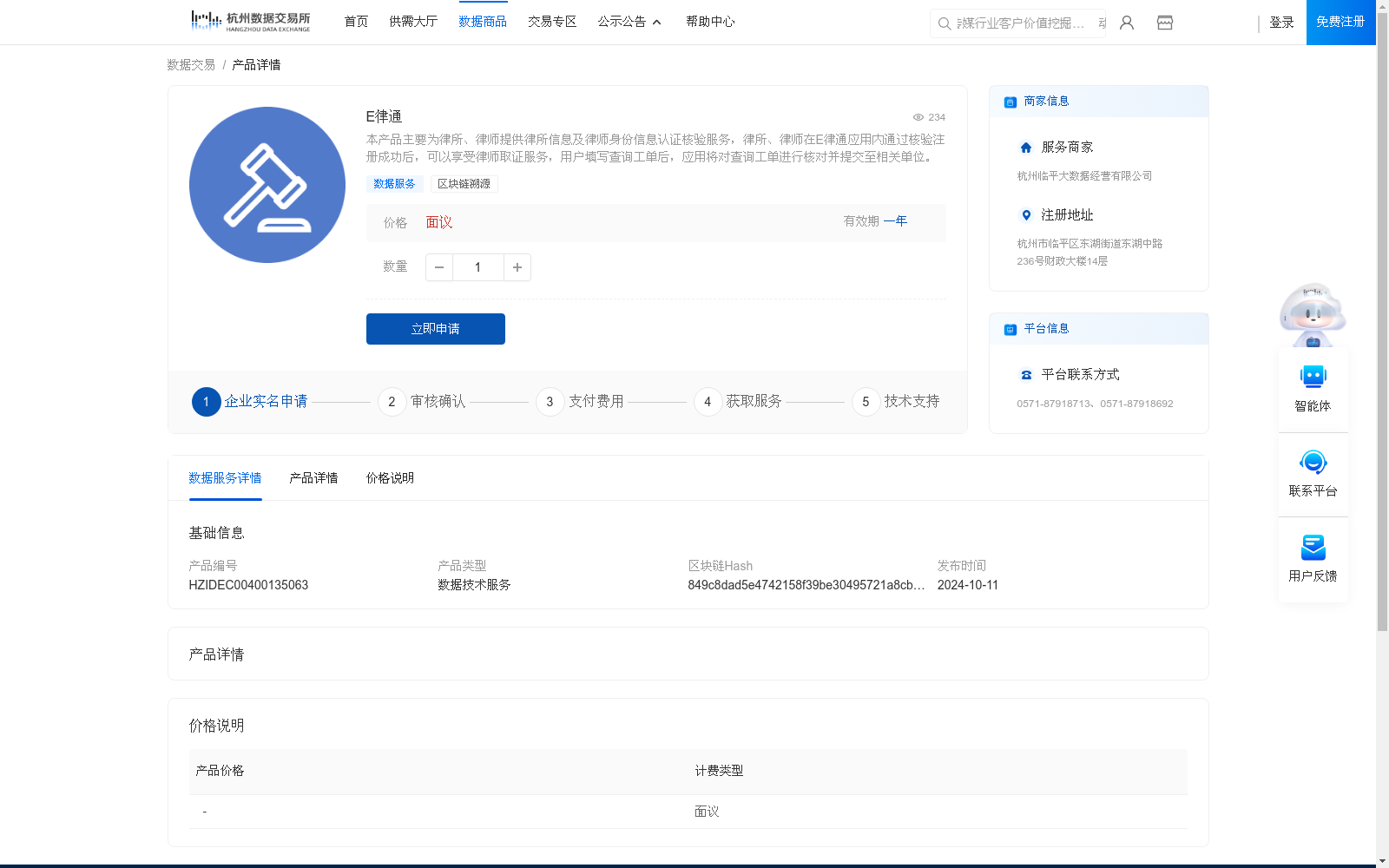Click the 数据服务 tag
1389x868 pixels.
click(x=394, y=184)
